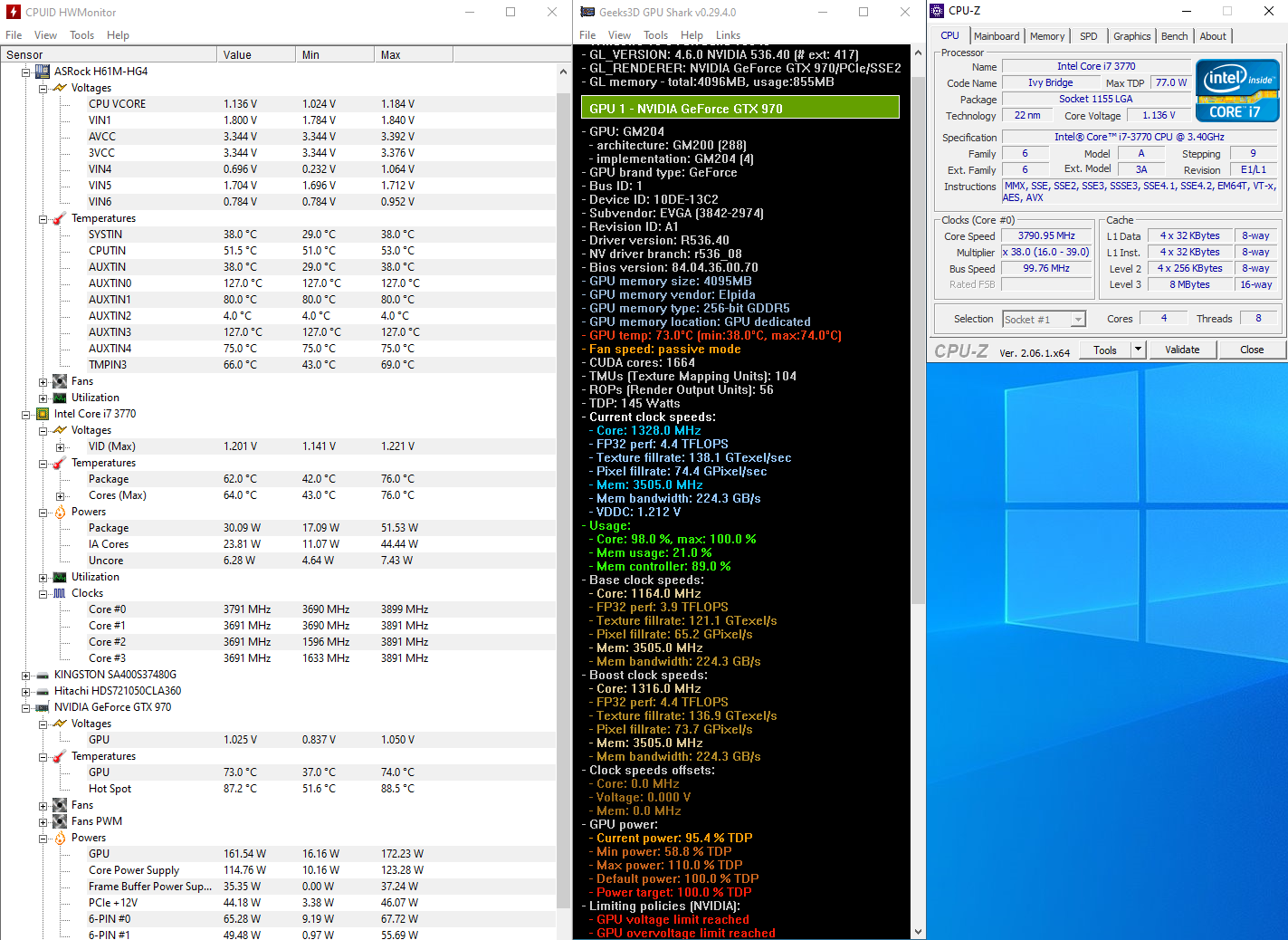This screenshot has height=940, width=1288.
Task: Click the Core Speed 3790.95 MHz field
Action: pyautogui.click(x=1046, y=235)
